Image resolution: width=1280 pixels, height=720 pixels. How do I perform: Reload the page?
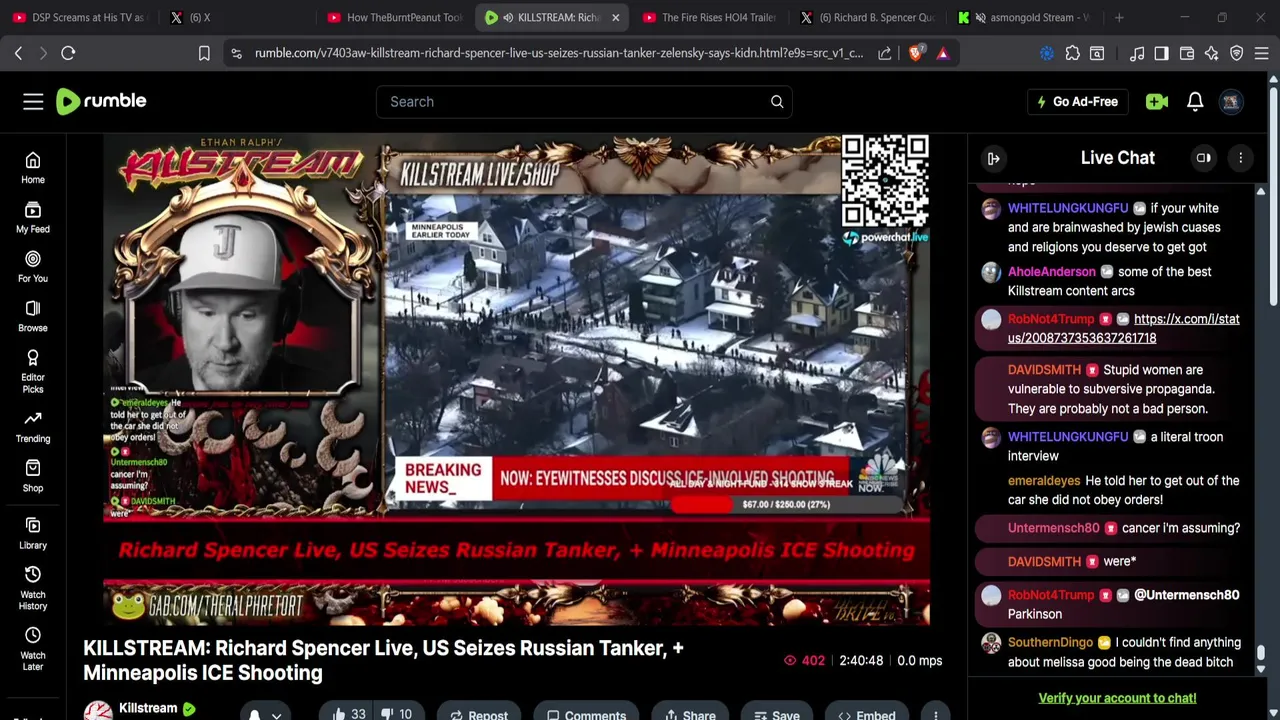(68, 53)
